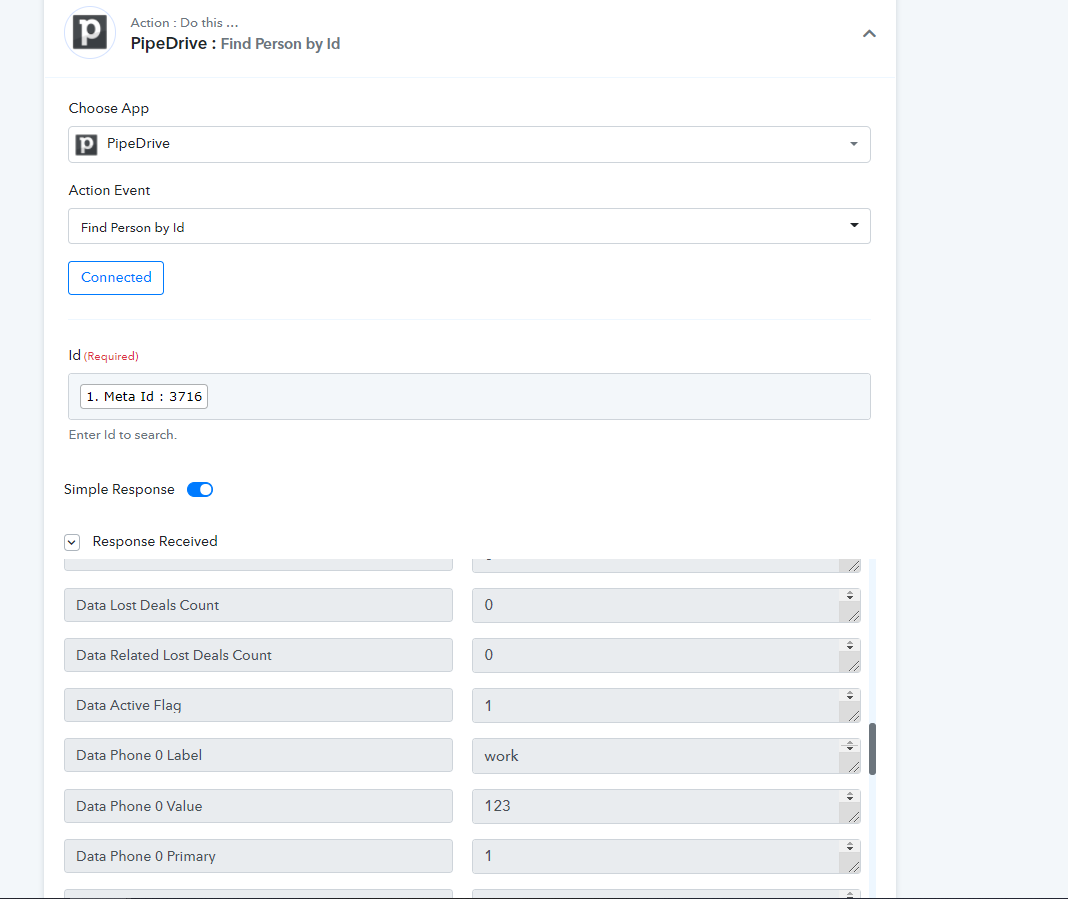Click the resize handle of the '123' value field
The height and width of the screenshot is (899, 1068).
pyautogui.click(x=853, y=816)
